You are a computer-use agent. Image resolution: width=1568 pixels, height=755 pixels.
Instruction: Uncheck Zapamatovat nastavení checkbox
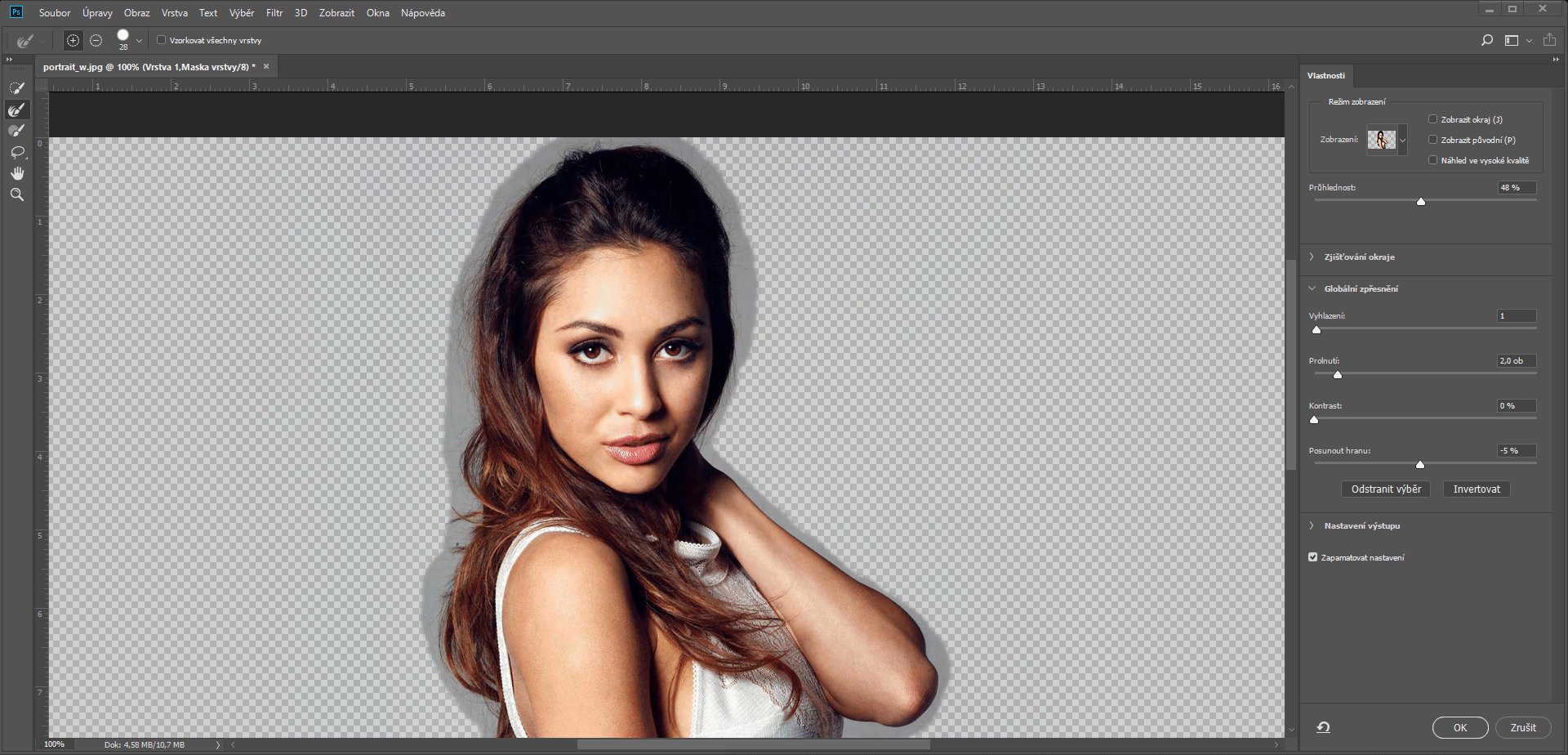click(x=1313, y=557)
